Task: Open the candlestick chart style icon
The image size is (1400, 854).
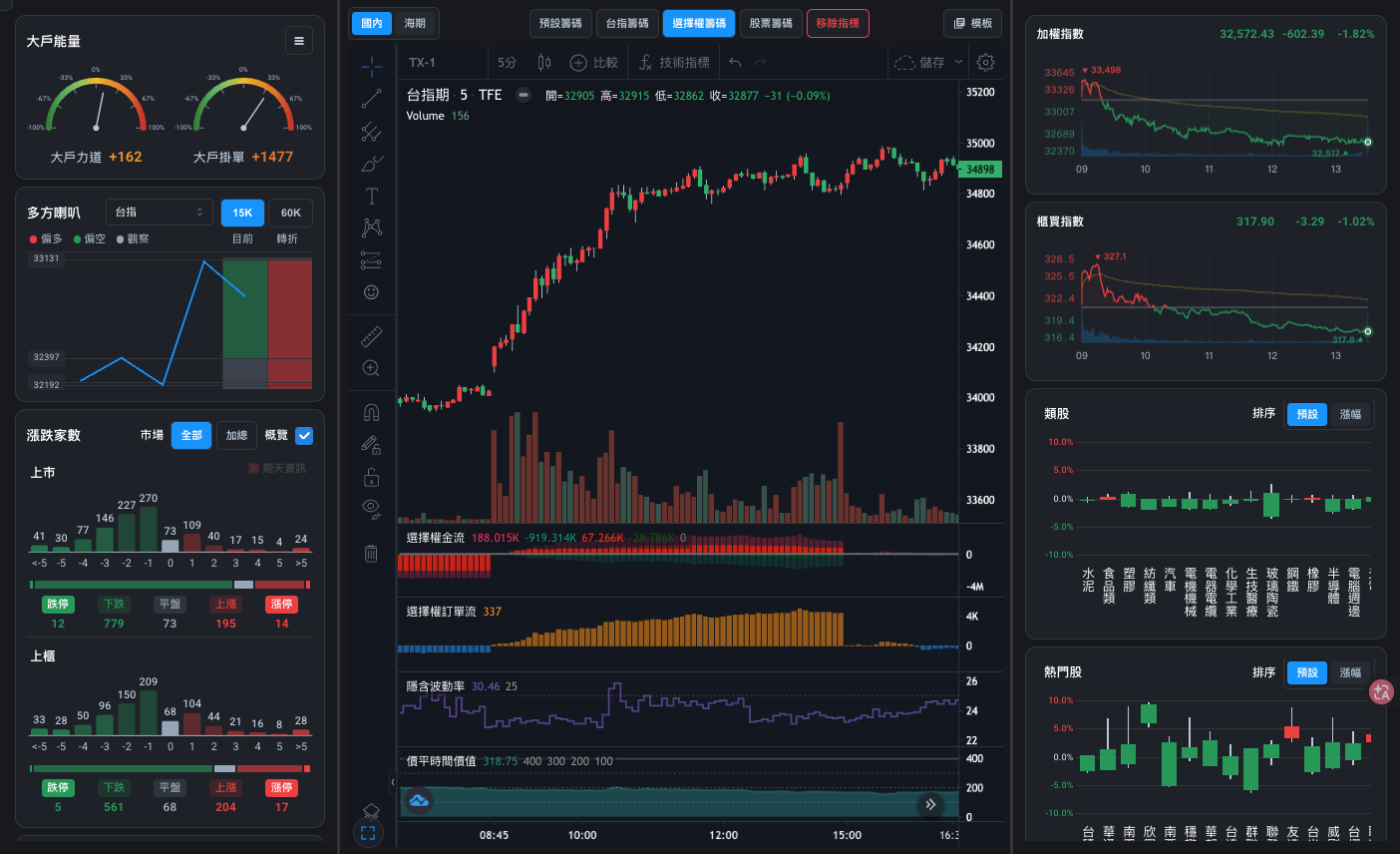Action: point(544,62)
